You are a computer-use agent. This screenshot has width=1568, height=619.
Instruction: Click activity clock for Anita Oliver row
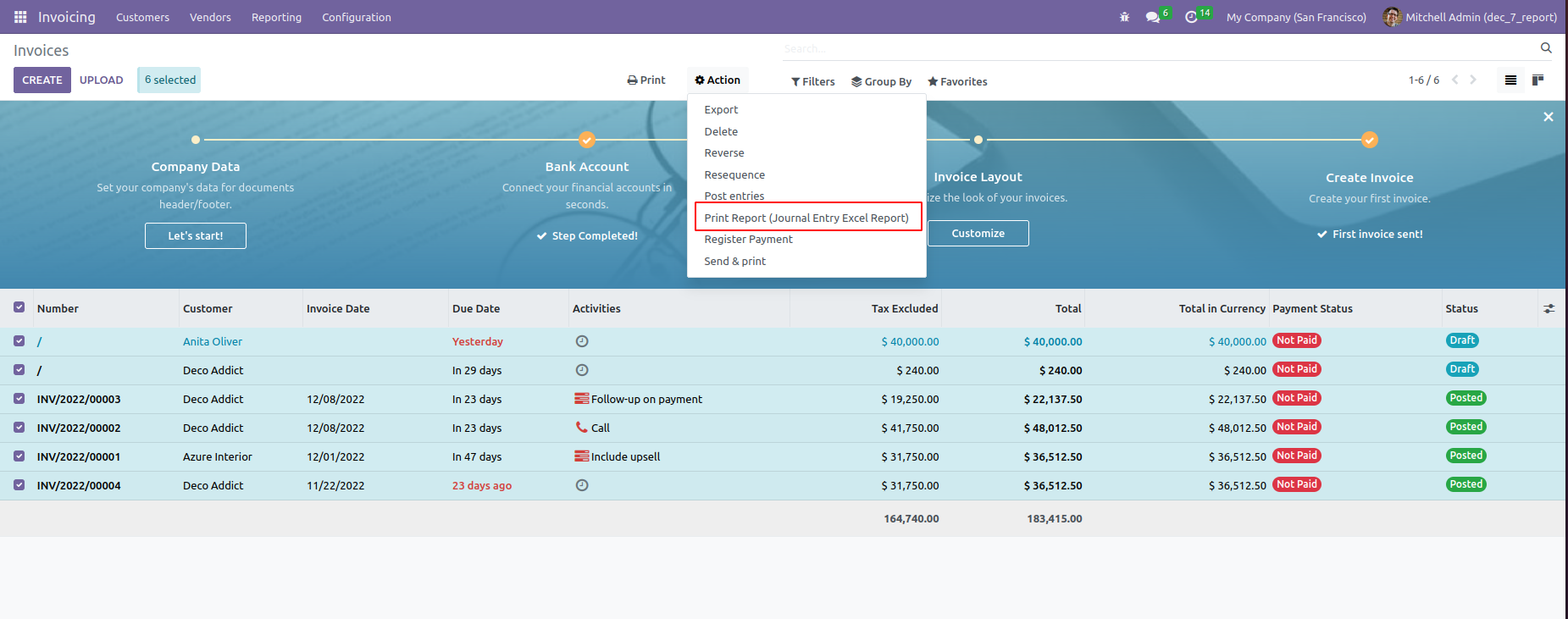(x=582, y=341)
